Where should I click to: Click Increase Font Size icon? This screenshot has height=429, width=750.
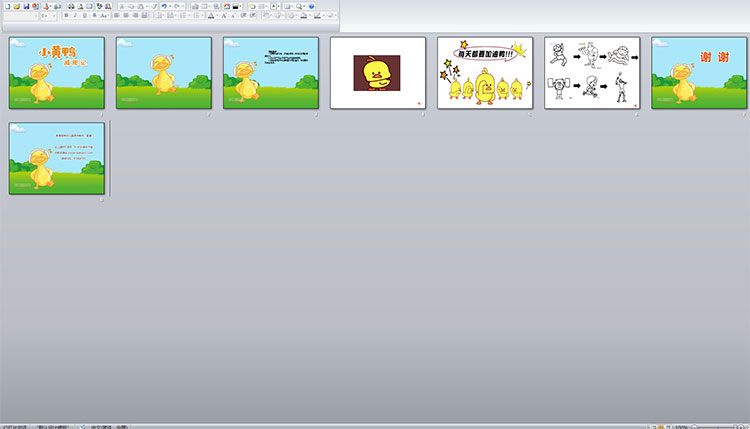pyautogui.click(x=224, y=15)
